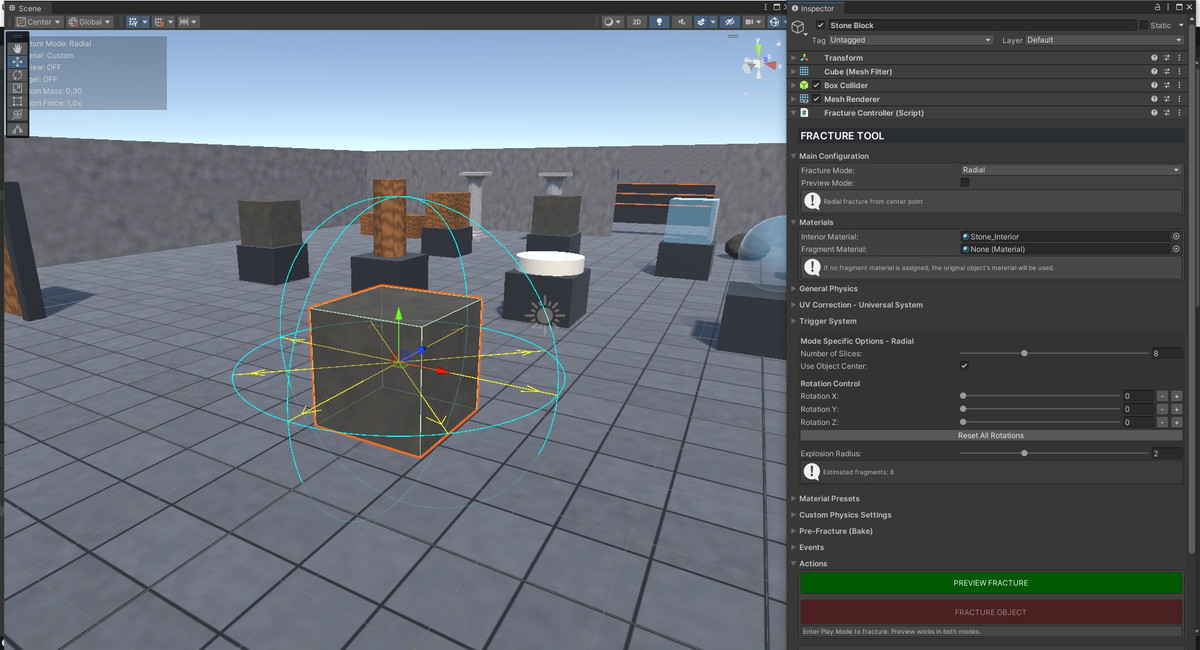Disable Box Collider component checkbox
This screenshot has height=650, width=1200.
(x=816, y=86)
